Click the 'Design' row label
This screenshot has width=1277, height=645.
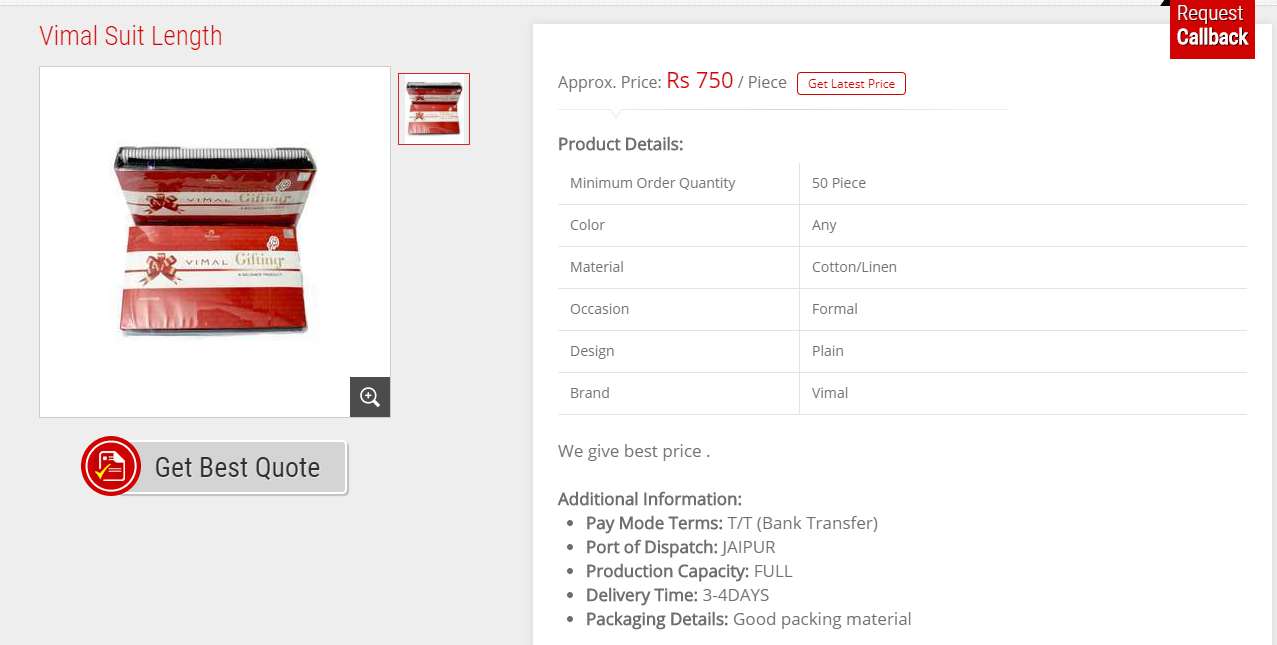point(592,351)
